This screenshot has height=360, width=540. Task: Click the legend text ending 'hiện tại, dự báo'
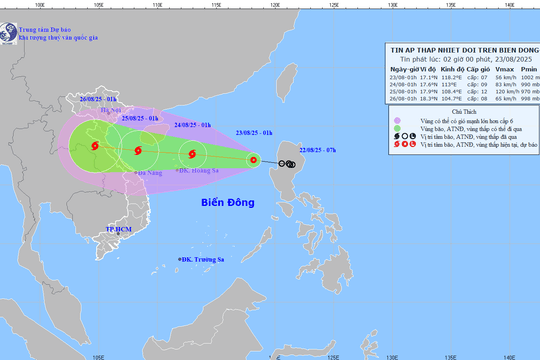coord(479,145)
